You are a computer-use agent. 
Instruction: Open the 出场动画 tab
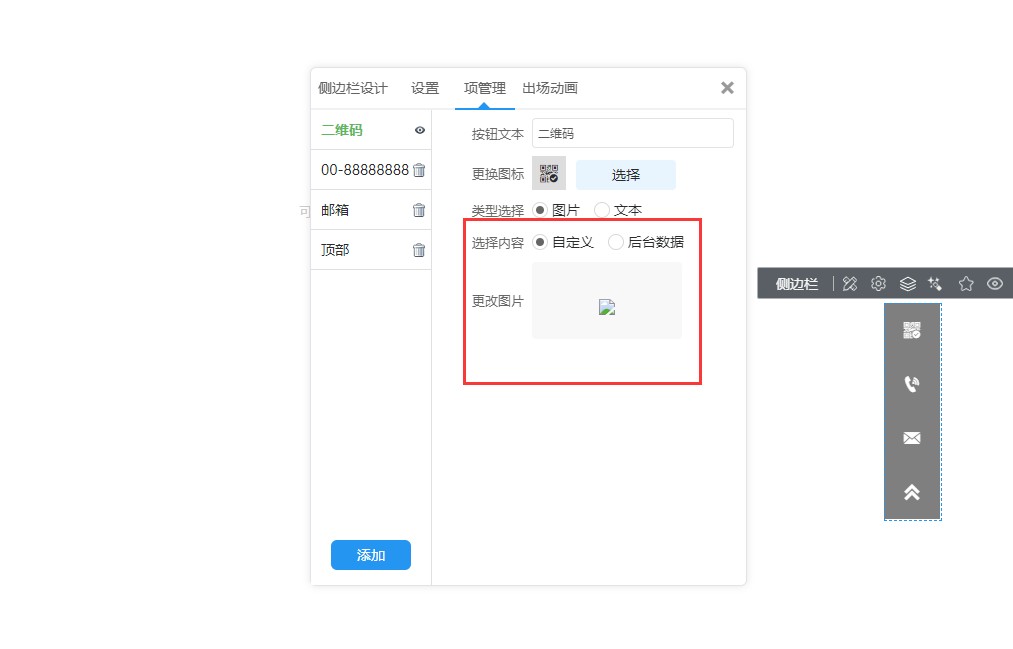[x=549, y=88]
